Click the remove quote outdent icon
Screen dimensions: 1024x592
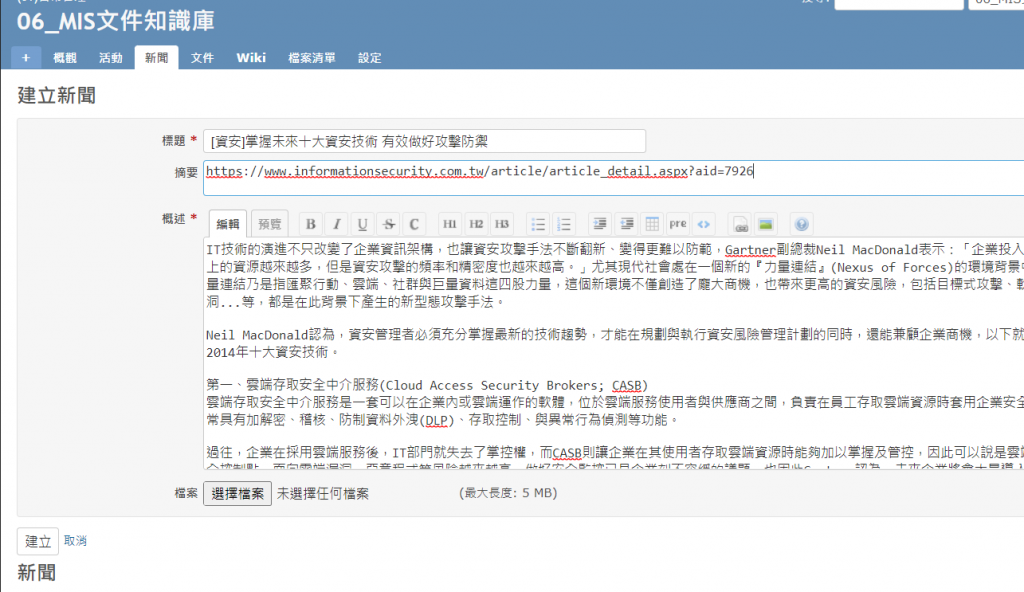(x=626, y=224)
